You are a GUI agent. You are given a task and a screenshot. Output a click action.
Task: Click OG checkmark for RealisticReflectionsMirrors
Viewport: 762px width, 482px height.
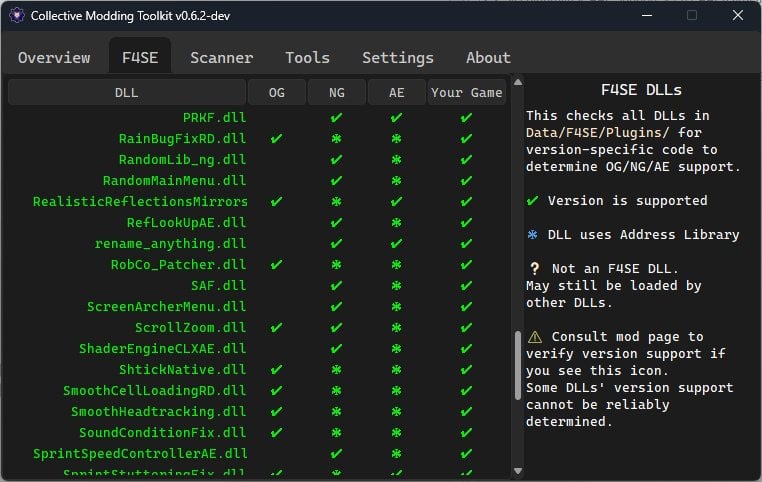click(277, 201)
